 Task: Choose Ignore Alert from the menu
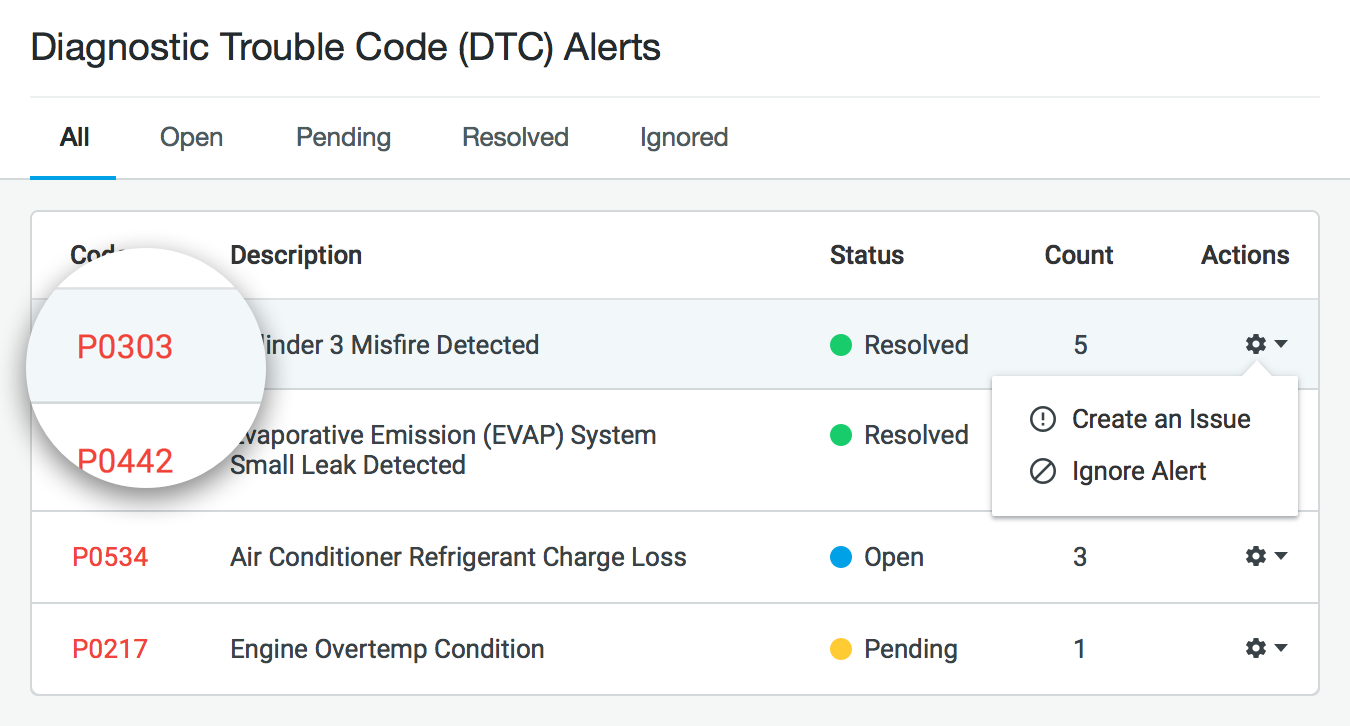click(1138, 471)
